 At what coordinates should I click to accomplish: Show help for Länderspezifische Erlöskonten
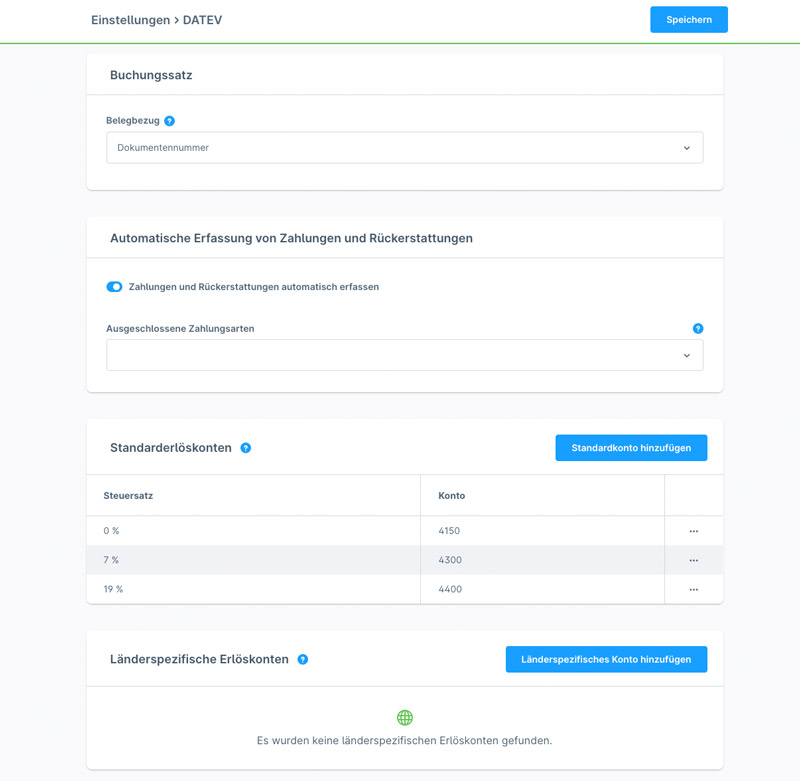pos(303,660)
